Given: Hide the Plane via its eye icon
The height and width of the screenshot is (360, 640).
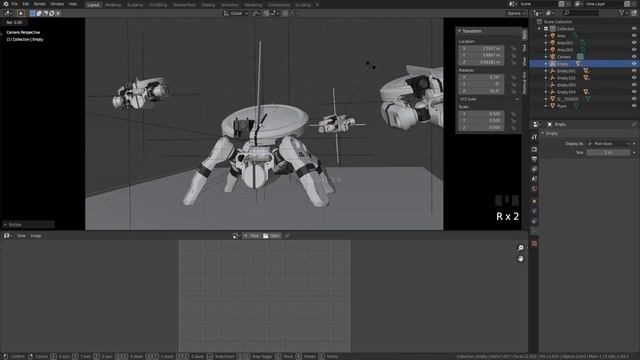Looking at the screenshot, I should [x=634, y=106].
